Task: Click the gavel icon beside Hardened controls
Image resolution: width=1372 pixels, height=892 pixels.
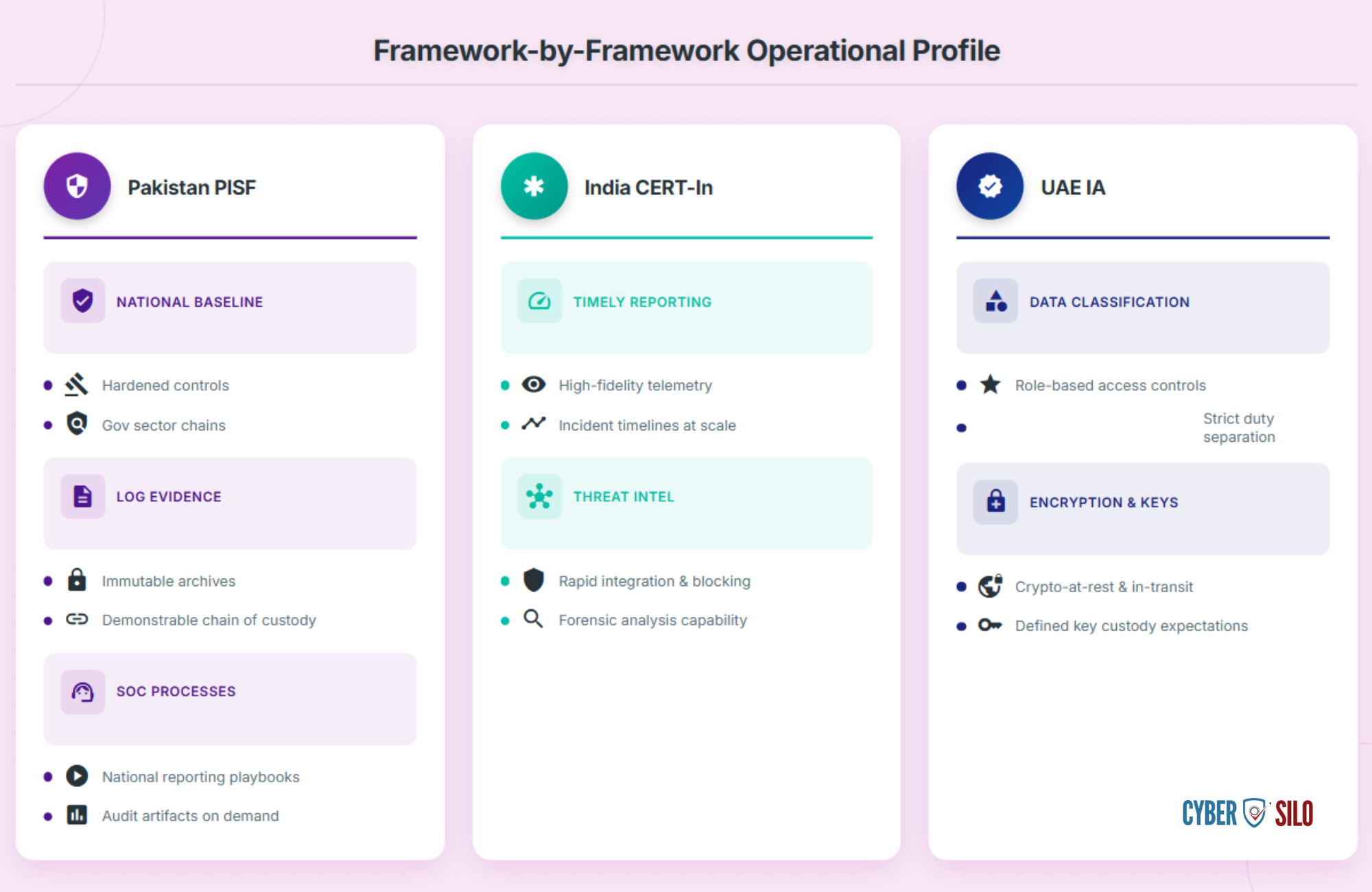Action: [x=76, y=384]
